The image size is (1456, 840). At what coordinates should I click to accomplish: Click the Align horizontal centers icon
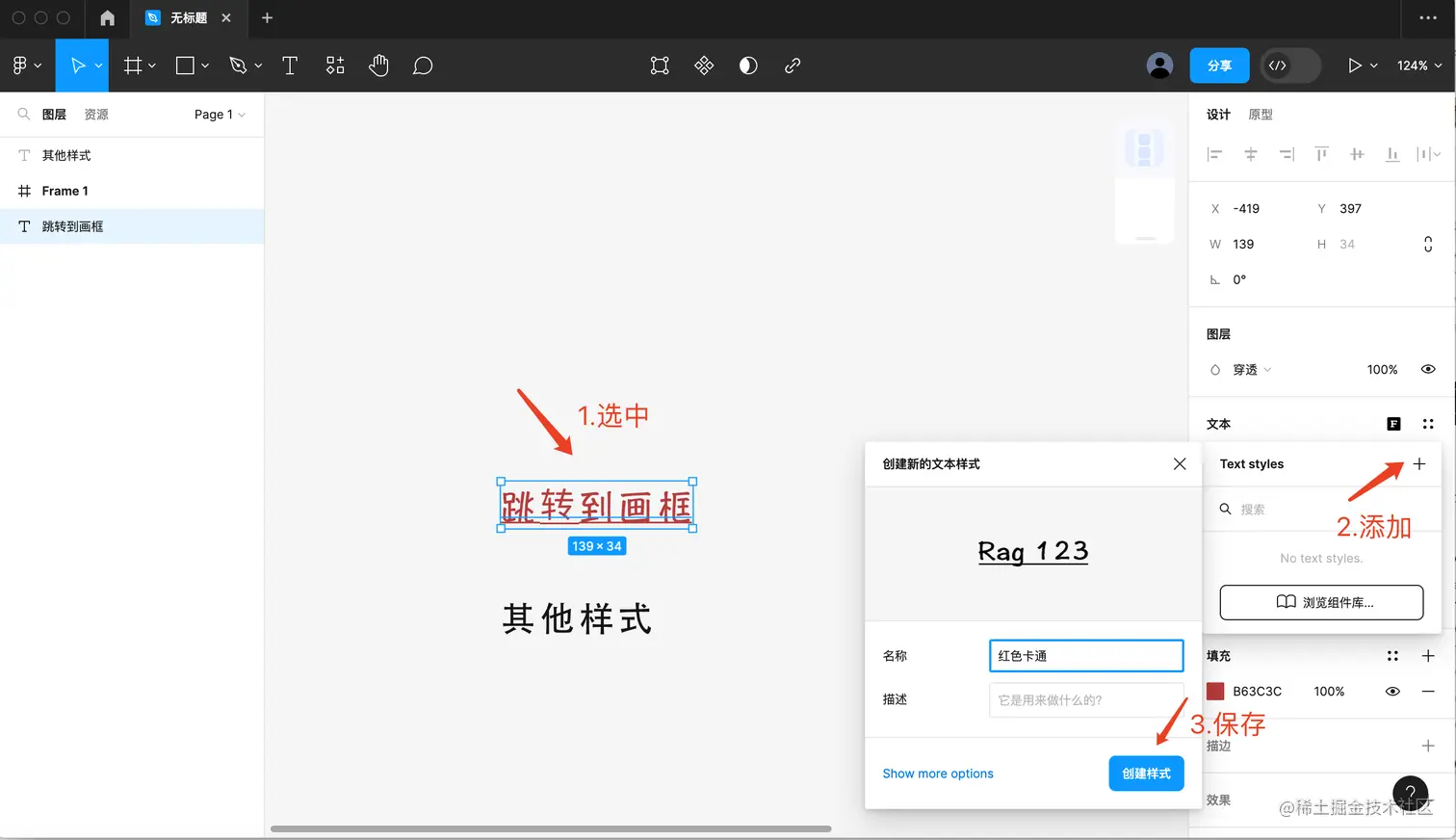point(1251,154)
